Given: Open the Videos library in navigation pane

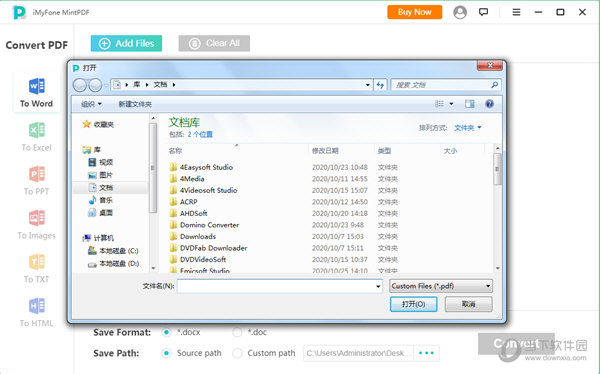Looking at the screenshot, I should point(101,162).
